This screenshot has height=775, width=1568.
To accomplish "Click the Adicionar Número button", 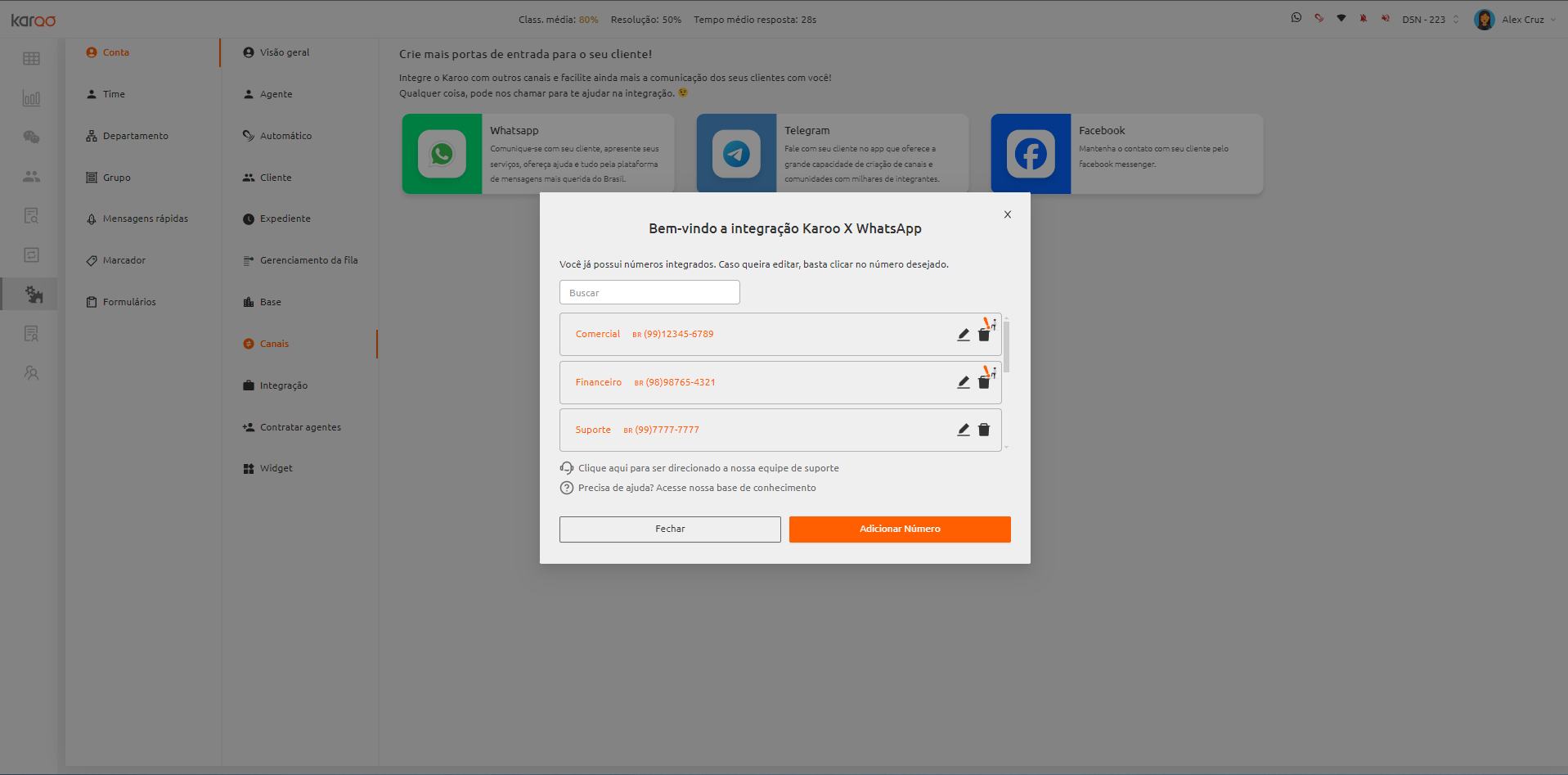I will pos(900,529).
